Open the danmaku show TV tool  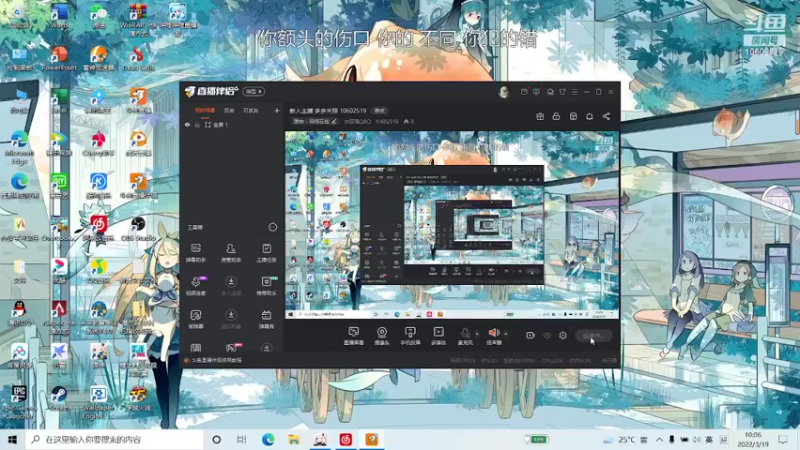coord(266,319)
